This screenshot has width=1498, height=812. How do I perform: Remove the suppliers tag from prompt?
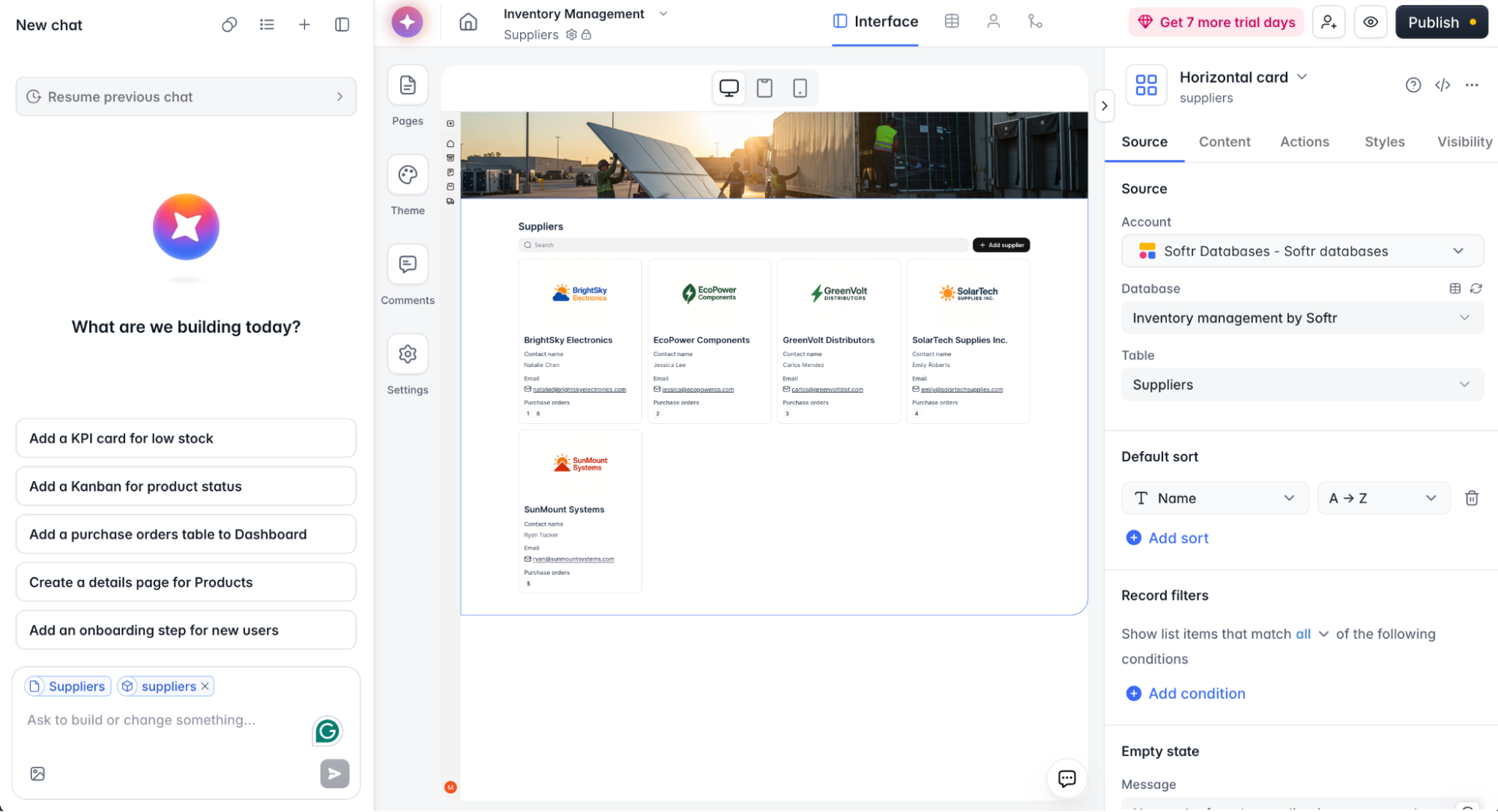pyautogui.click(x=205, y=686)
